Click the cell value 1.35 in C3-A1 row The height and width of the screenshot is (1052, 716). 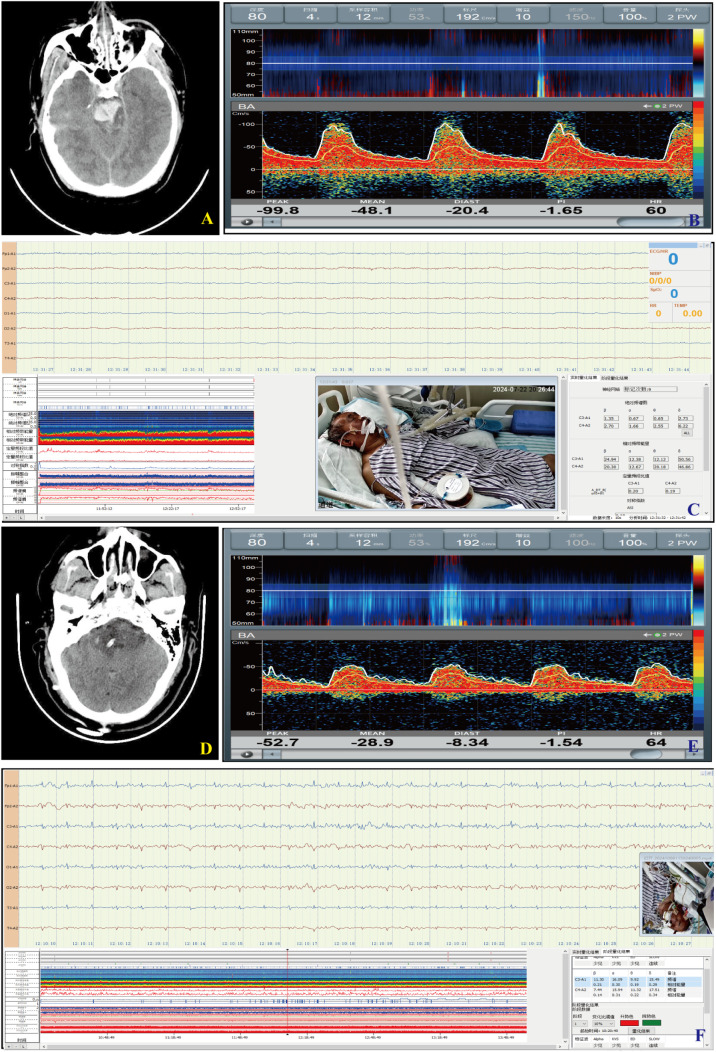pyautogui.click(x=610, y=418)
